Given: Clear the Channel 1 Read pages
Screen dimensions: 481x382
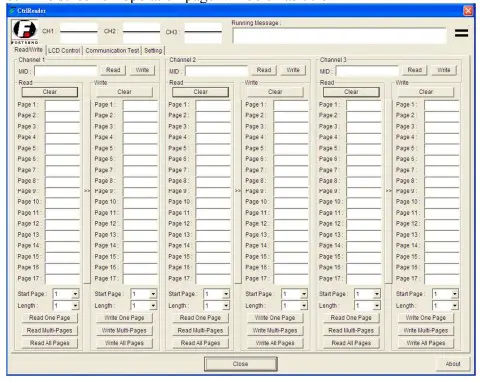Looking at the screenshot, I should 50,92.
